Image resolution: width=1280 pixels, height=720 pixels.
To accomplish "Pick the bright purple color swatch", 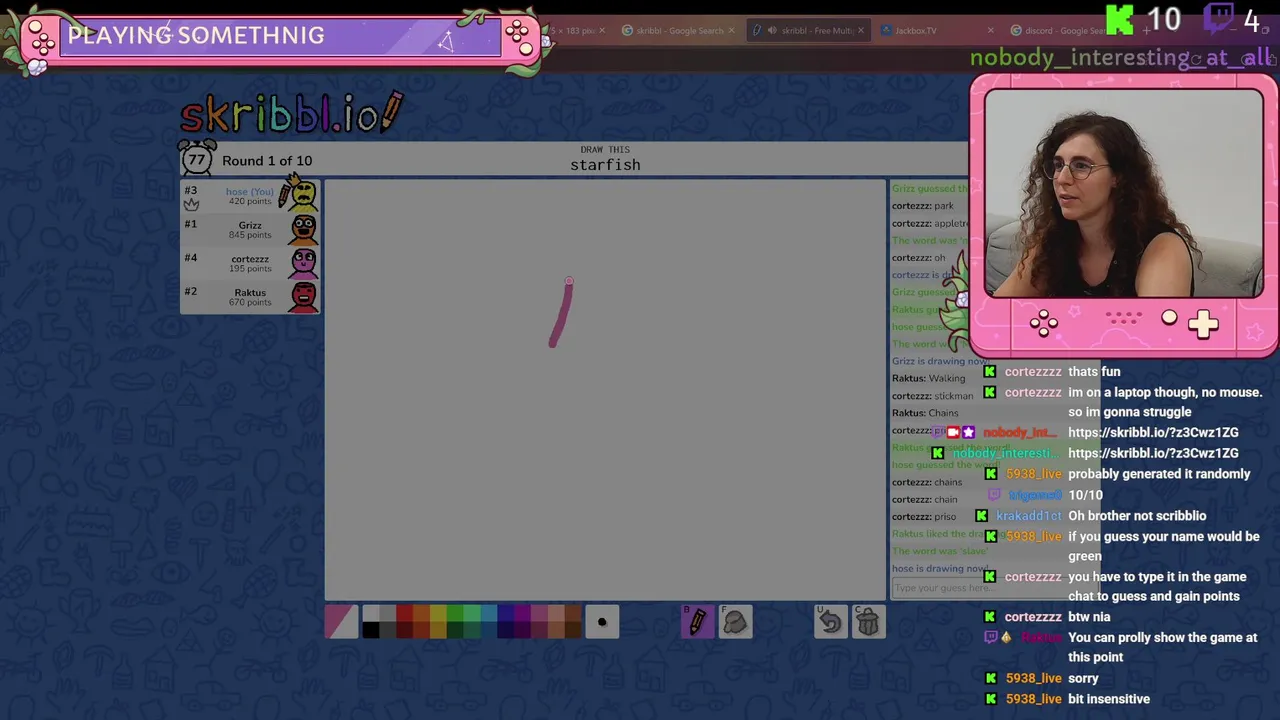I will click(x=522, y=613).
